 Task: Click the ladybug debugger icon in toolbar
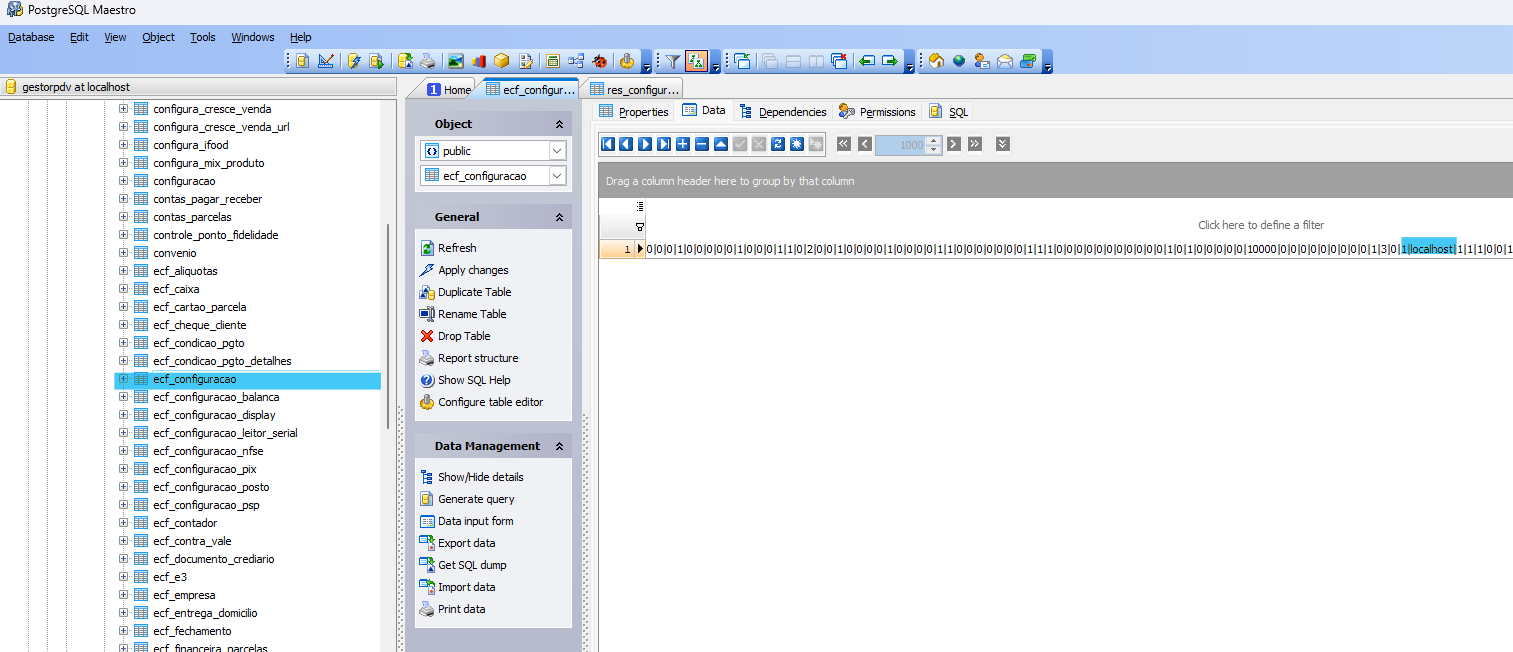point(600,61)
